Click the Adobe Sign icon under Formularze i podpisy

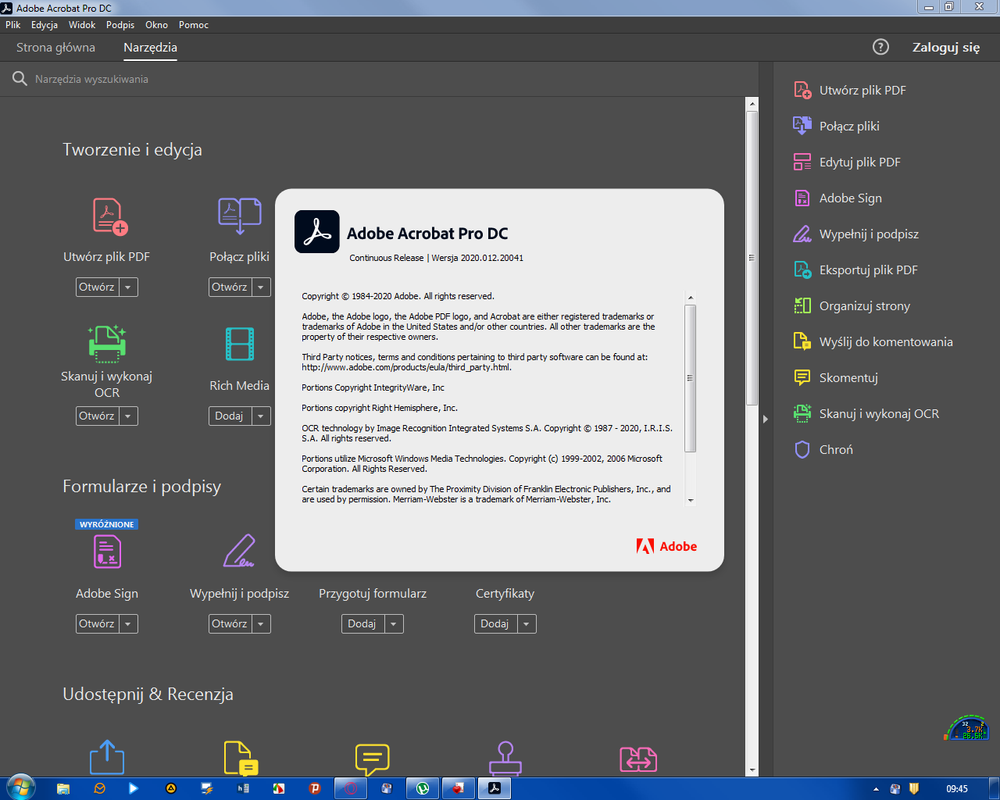coord(107,551)
